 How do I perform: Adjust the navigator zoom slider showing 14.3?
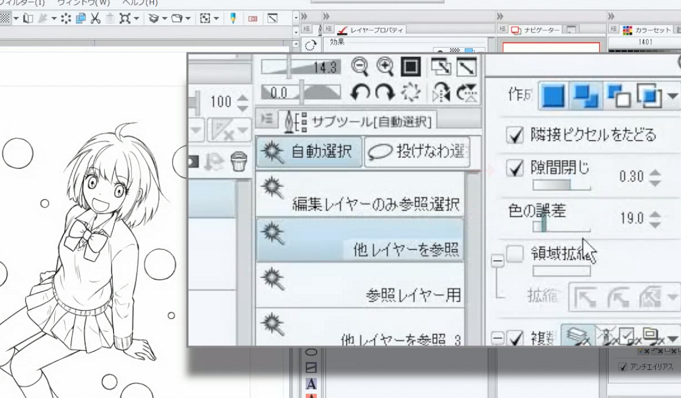coord(301,67)
